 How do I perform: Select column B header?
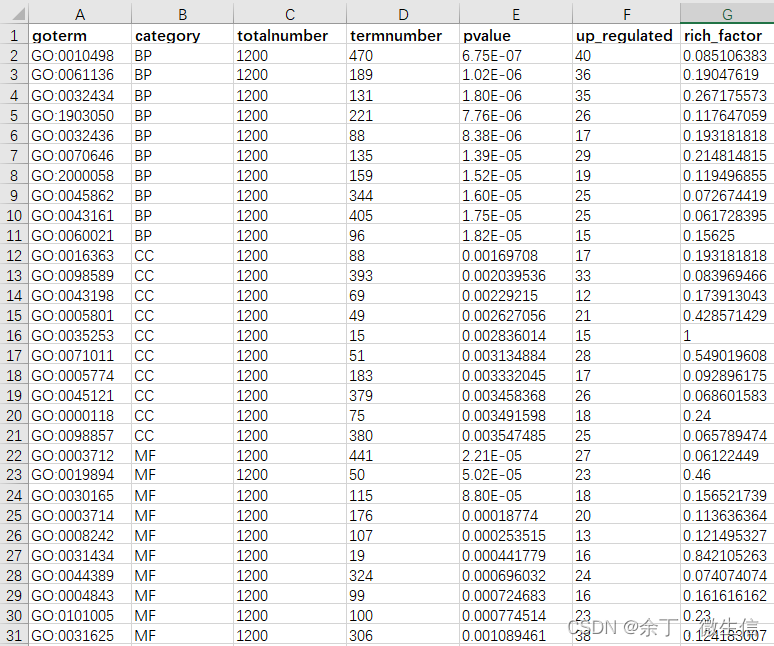pos(183,14)
